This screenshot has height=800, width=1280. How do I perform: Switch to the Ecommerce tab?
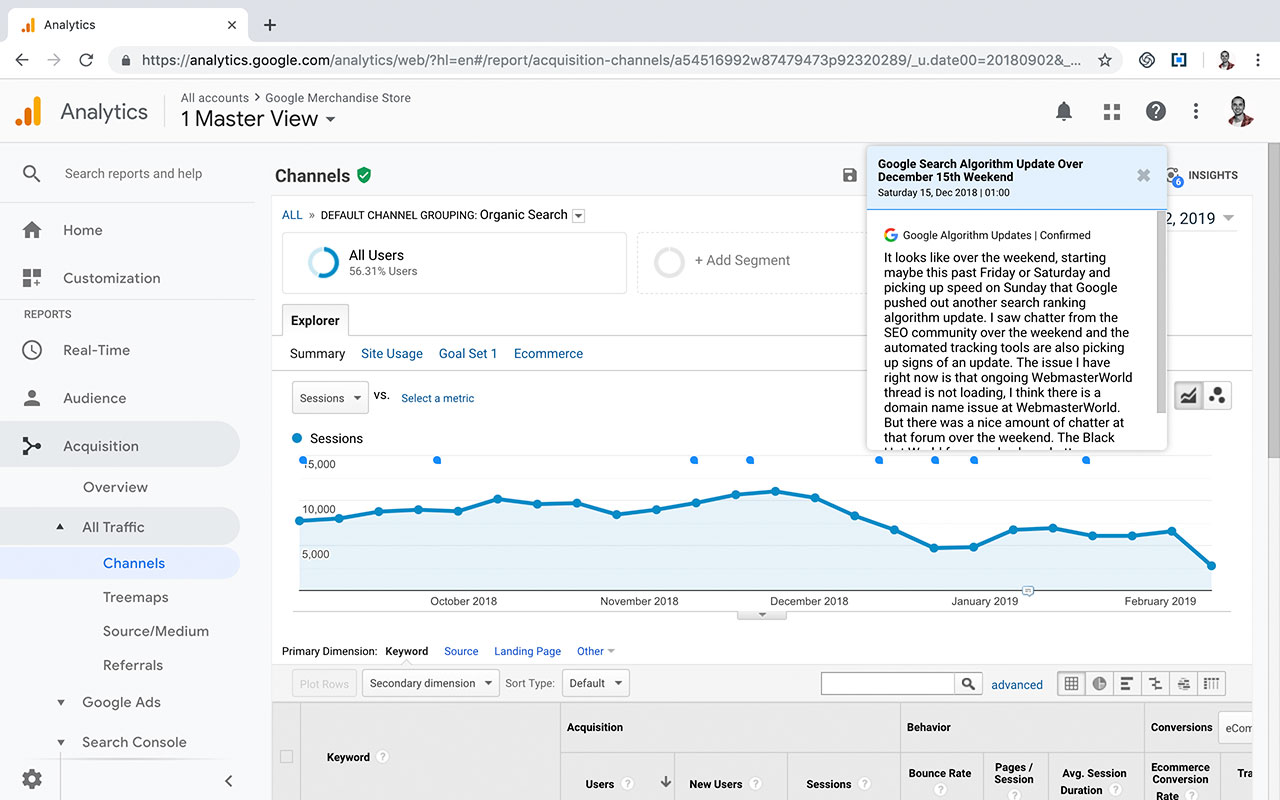pos(548,353)
